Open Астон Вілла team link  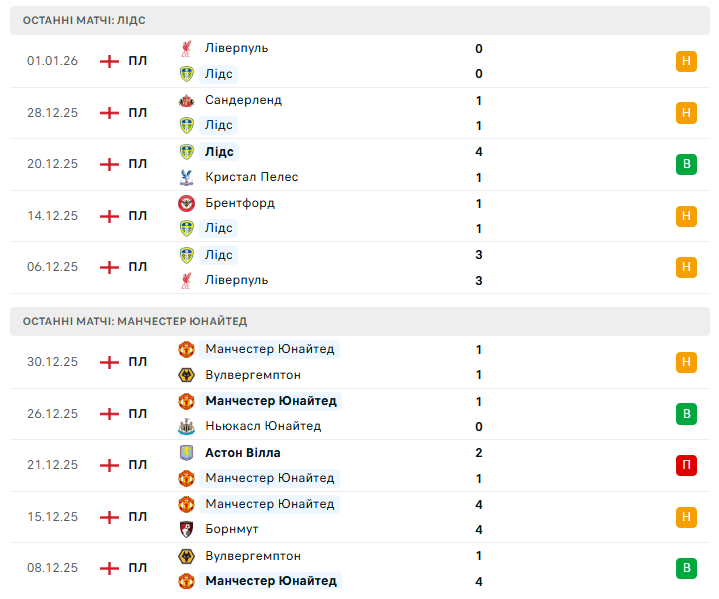click(242, 453)
